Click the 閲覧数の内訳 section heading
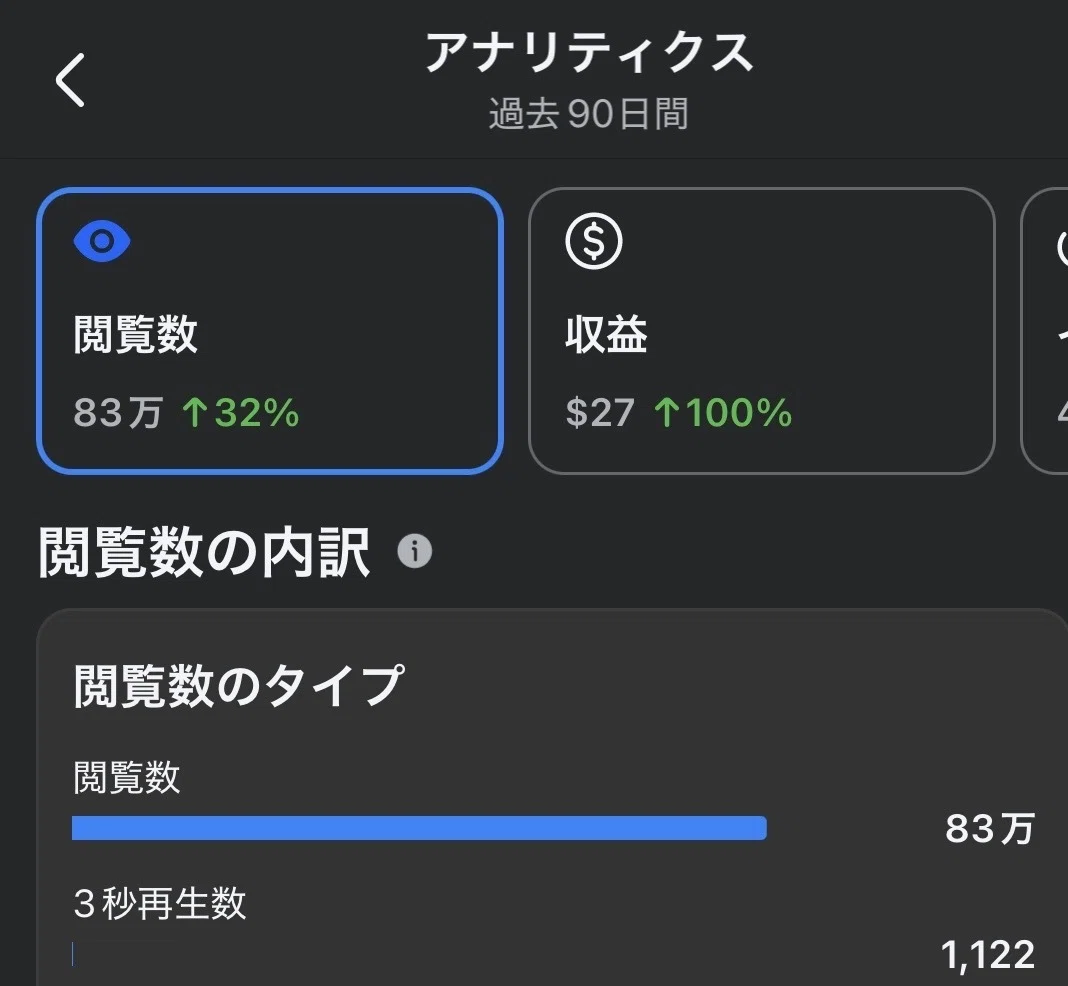The height and width of the screenshot is (986, 1068). [x=204, y=552]
